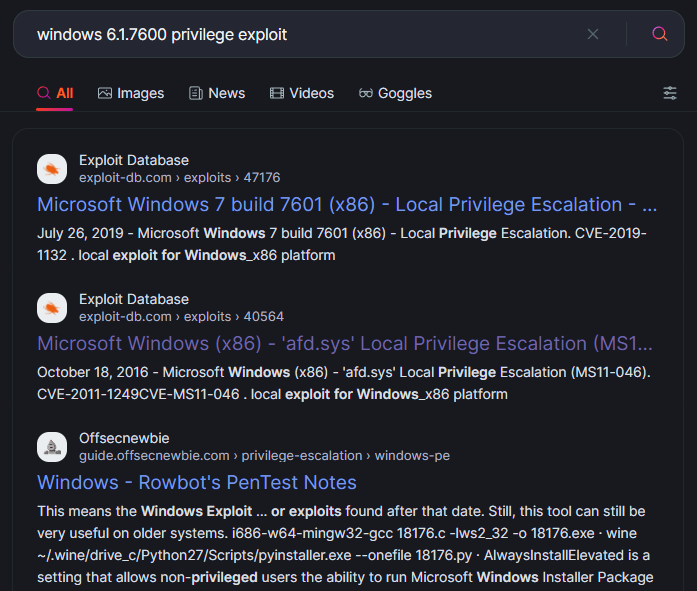Focus the search box containing windows 6.1.7600
Image resolution: width=697 pixels, height=591 pixels.
(307, 34)
